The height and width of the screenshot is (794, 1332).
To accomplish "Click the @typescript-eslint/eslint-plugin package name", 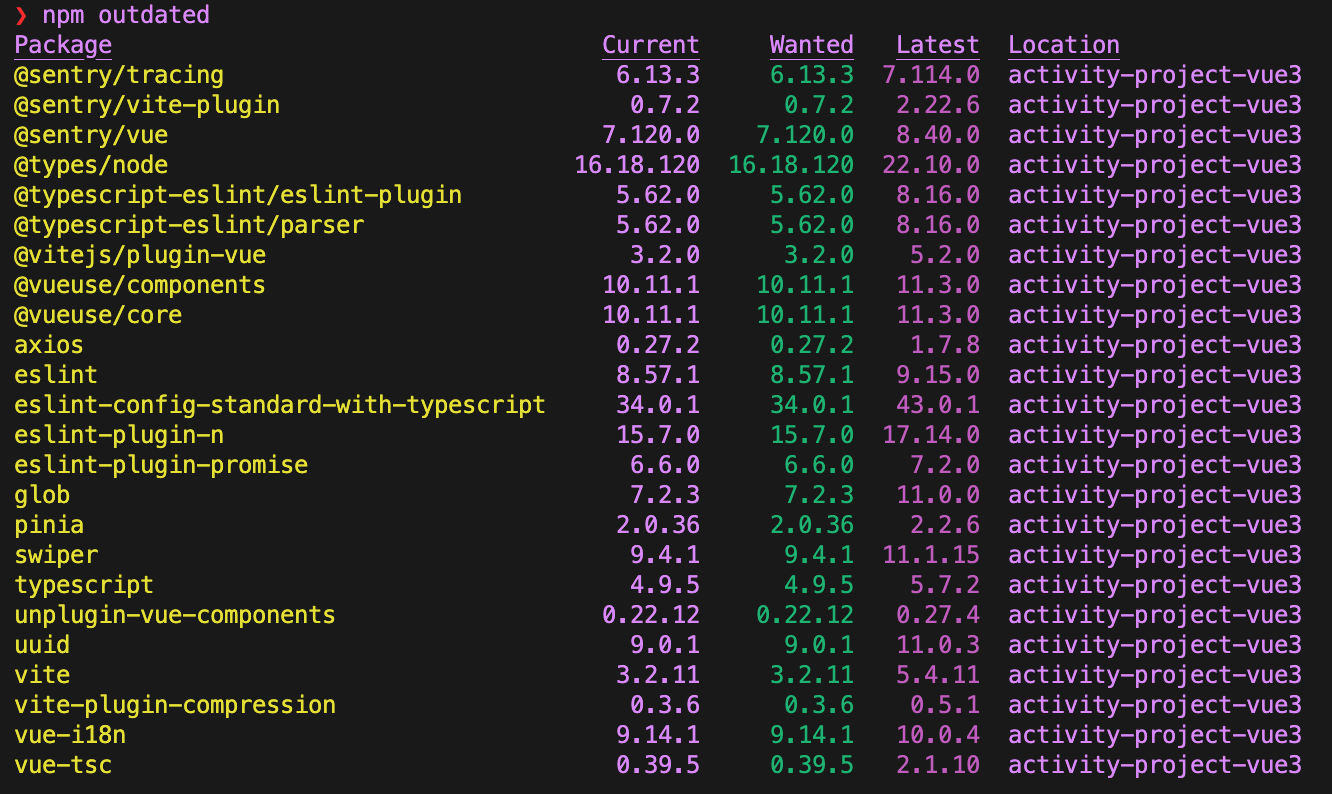I will click(x=238, y=195).
